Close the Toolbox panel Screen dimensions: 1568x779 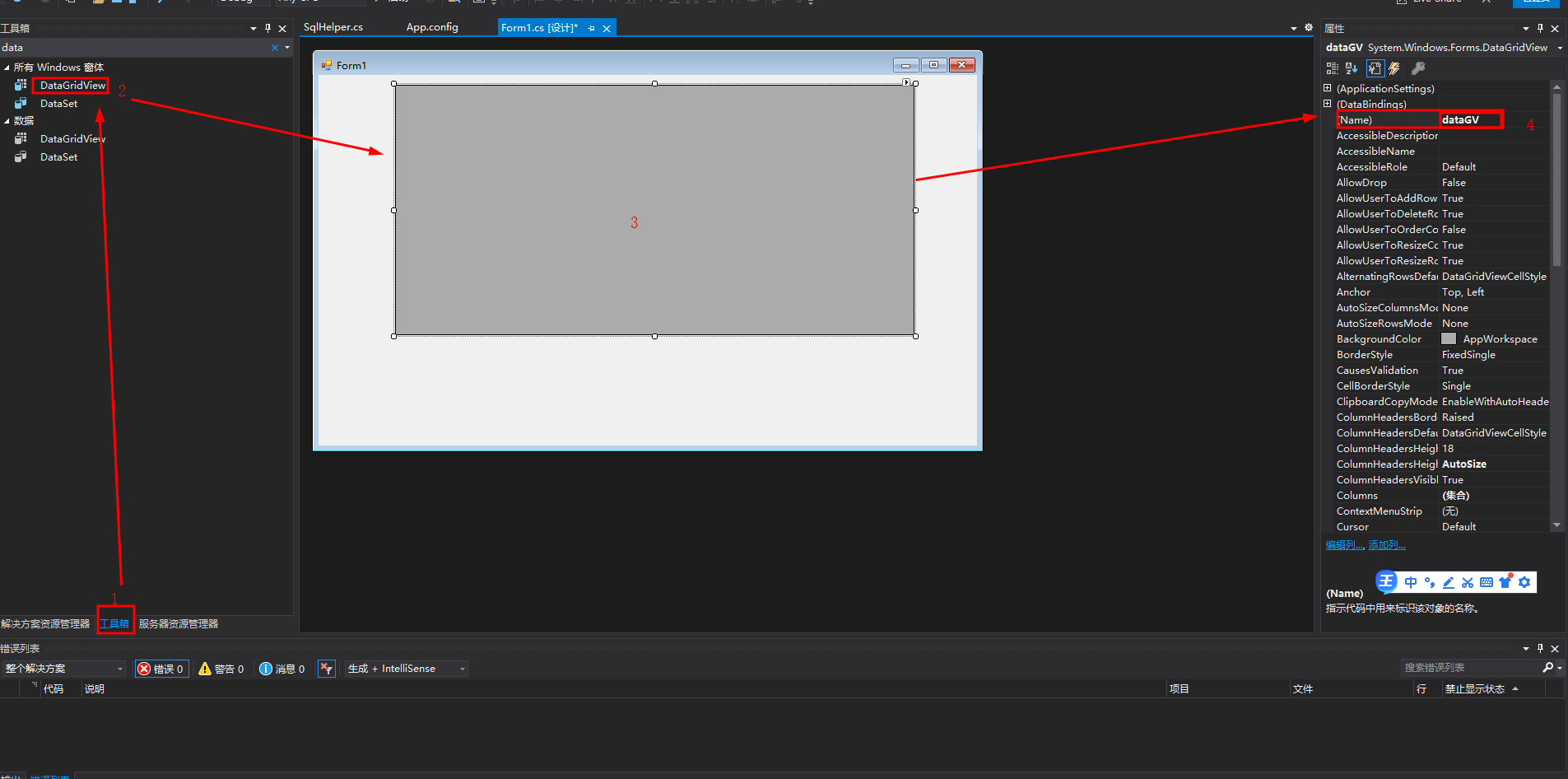pos(282,28)
